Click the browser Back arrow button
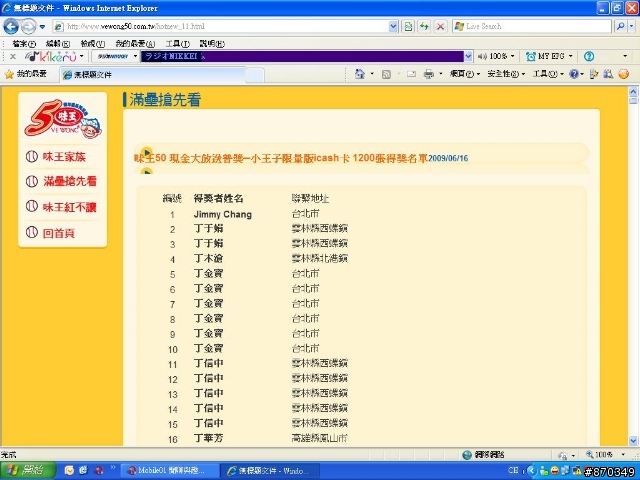Screen dimensions: 640x480 point(11,27)
